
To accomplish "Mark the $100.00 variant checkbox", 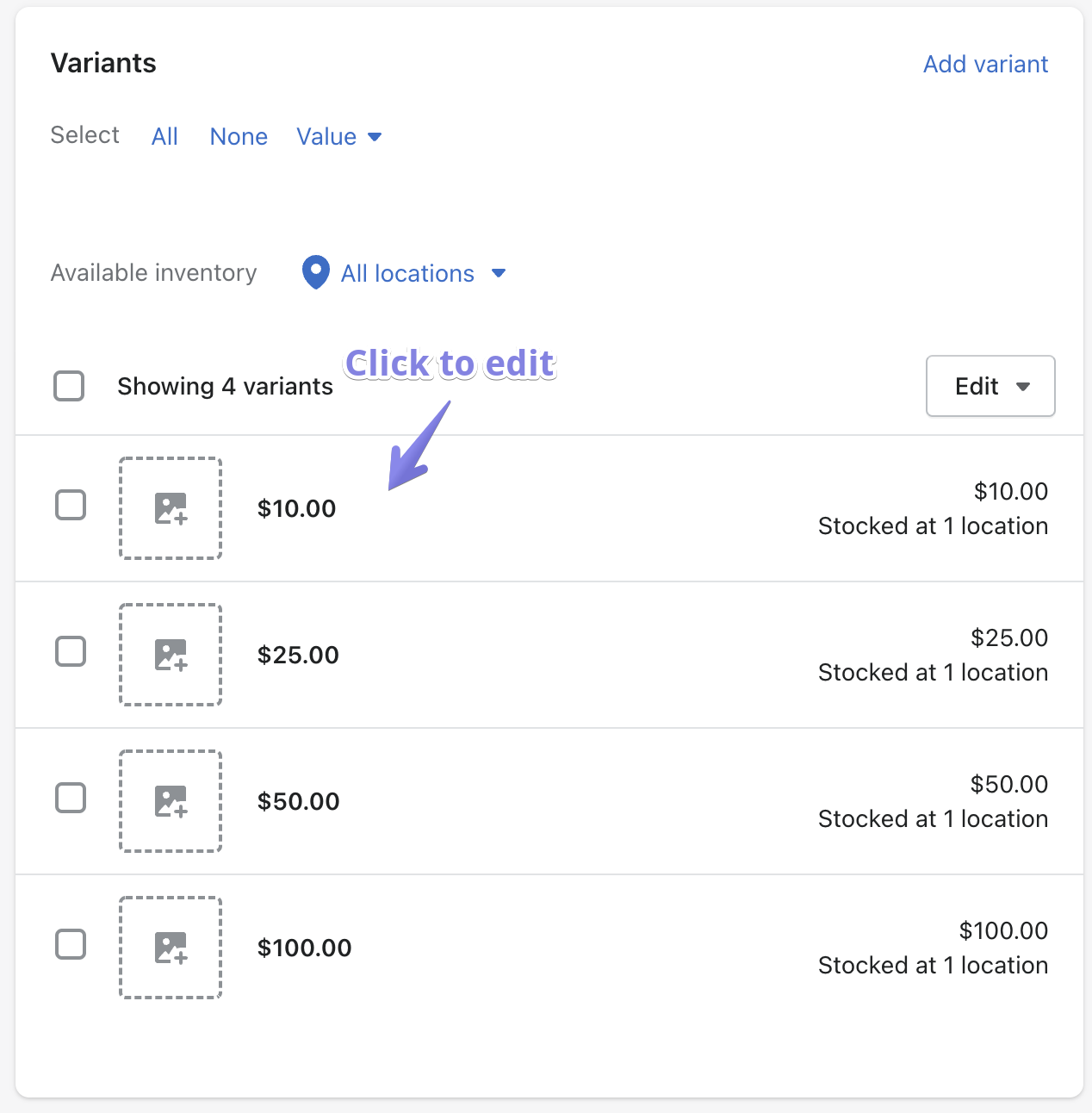I will 71,944.
